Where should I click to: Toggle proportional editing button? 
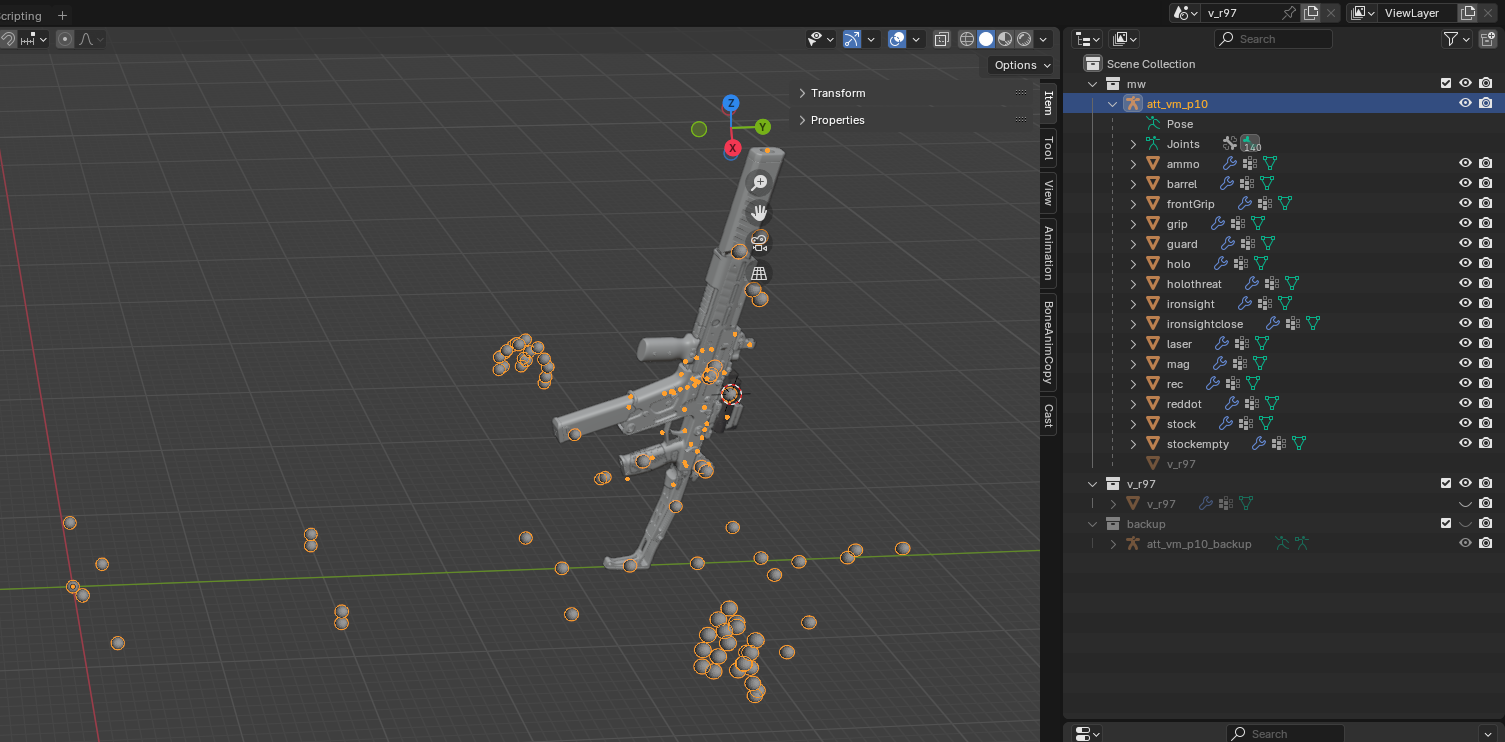coord(65,39)
